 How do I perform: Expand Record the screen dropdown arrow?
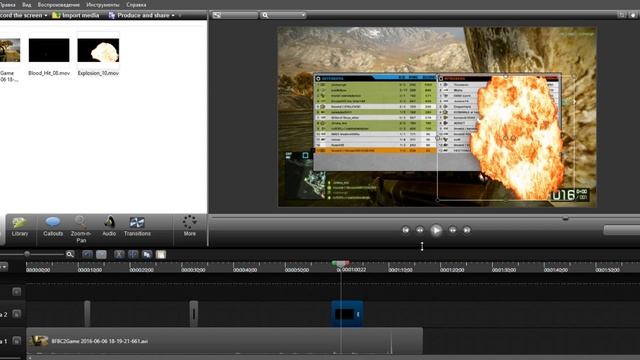click(46, 16)
